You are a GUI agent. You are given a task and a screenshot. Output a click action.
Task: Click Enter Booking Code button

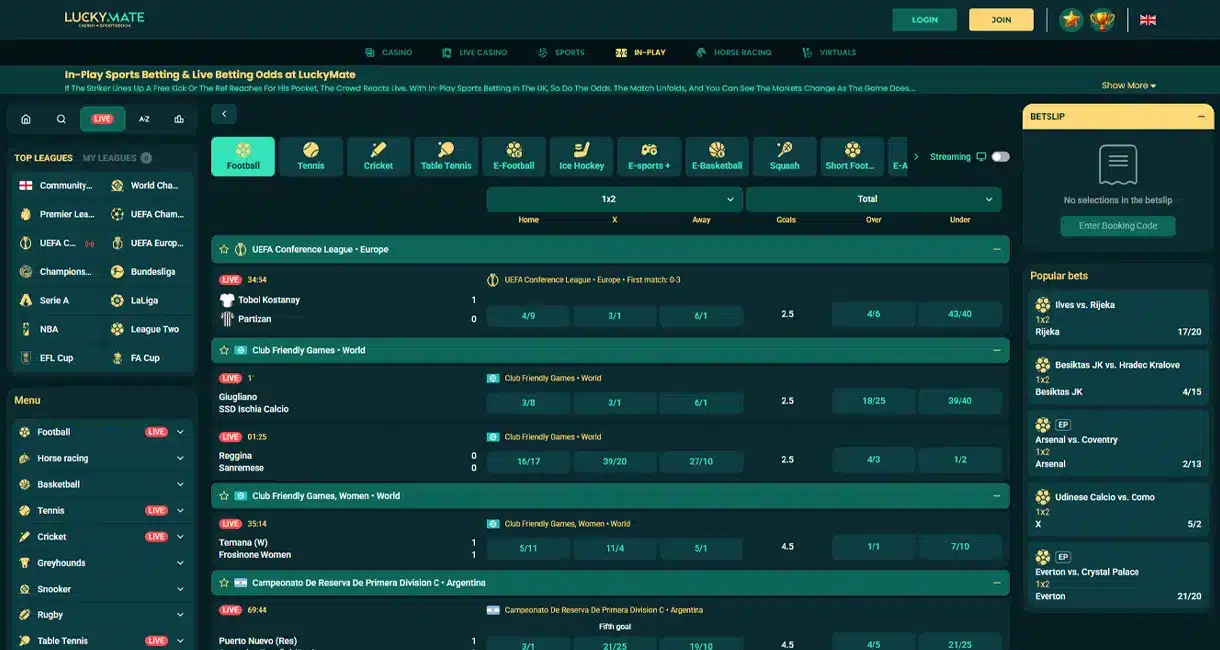[x=1118, y=226]
